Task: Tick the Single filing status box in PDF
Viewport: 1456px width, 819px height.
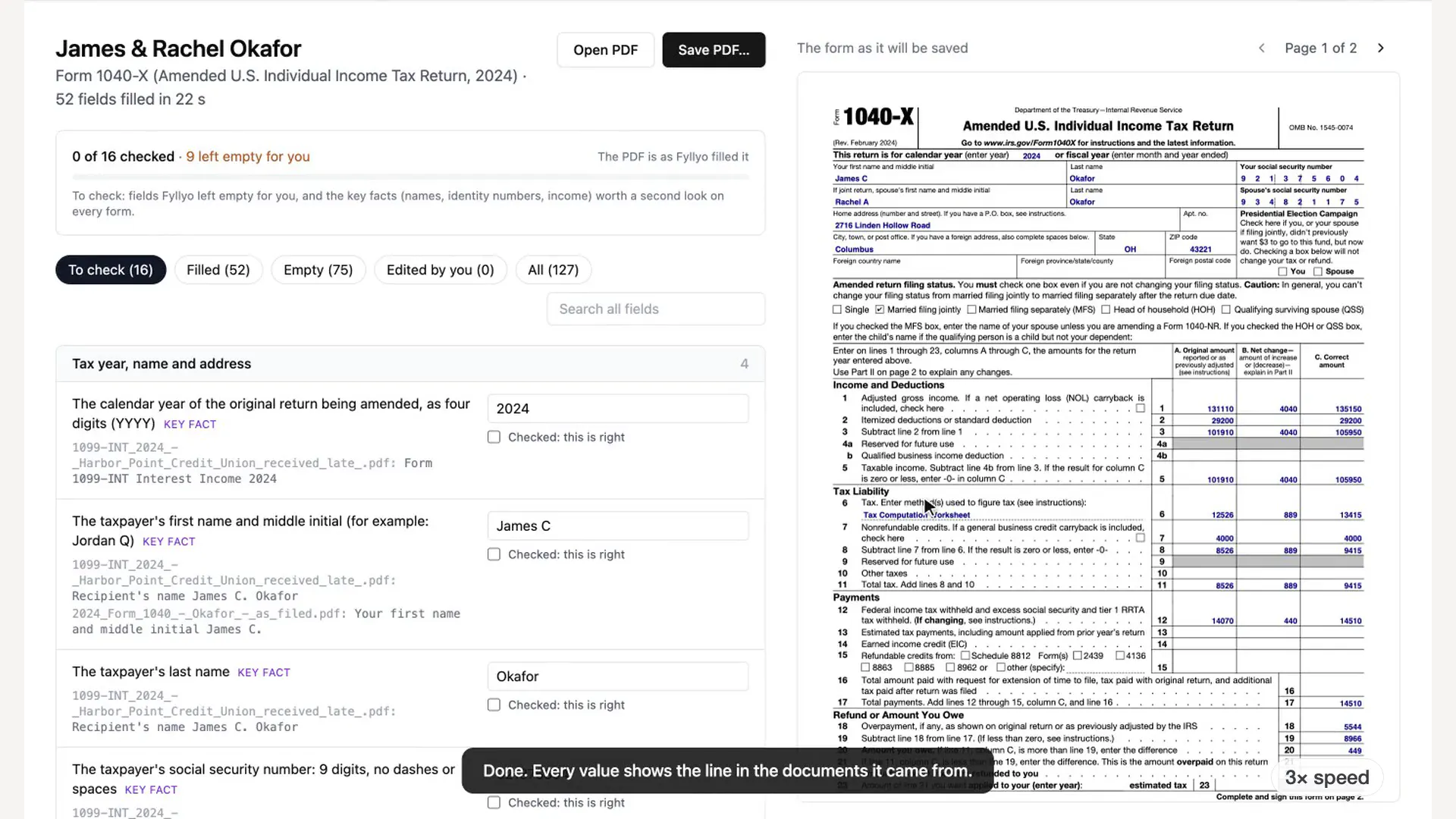Action: pos(837,309)
